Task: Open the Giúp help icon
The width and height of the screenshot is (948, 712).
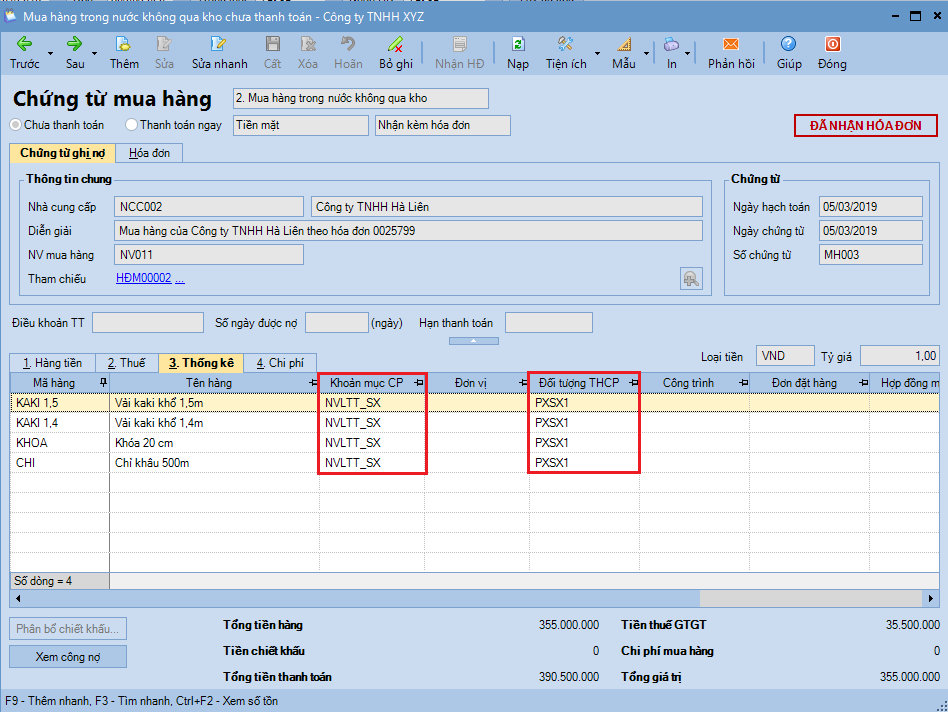Action: coord(789,44)
